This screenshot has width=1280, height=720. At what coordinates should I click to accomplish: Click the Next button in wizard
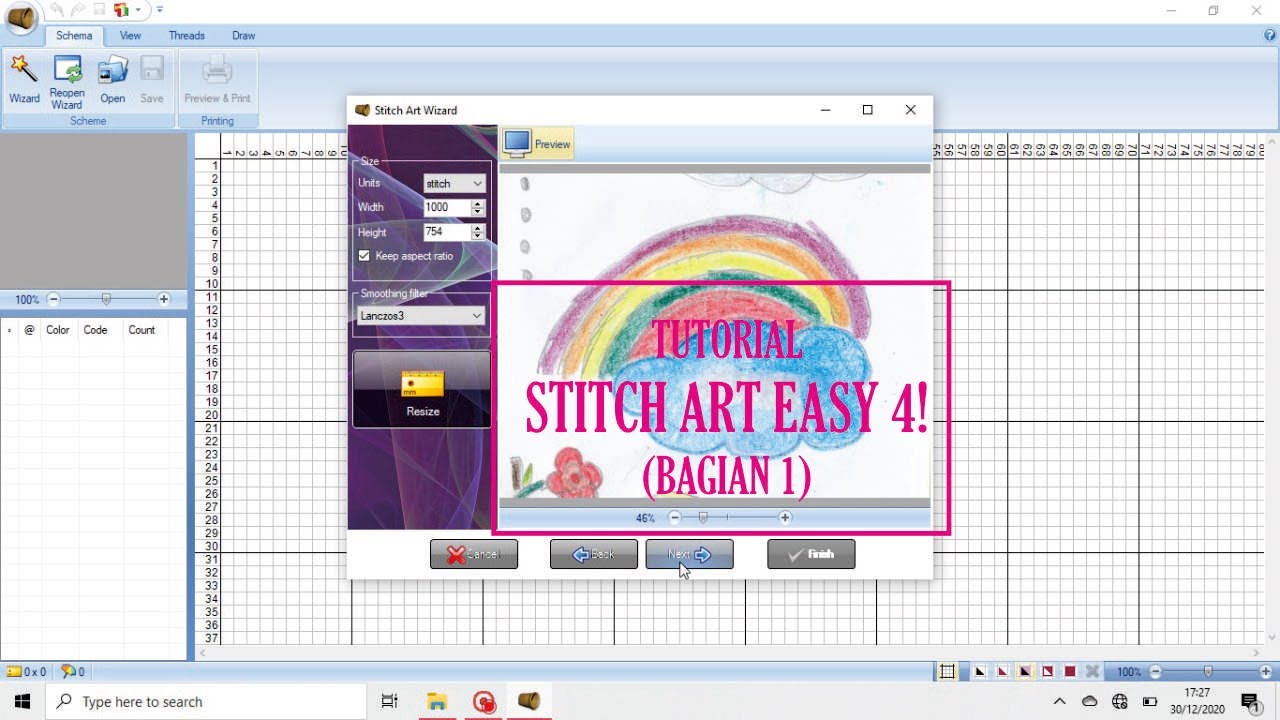click(x=689, y=554)
